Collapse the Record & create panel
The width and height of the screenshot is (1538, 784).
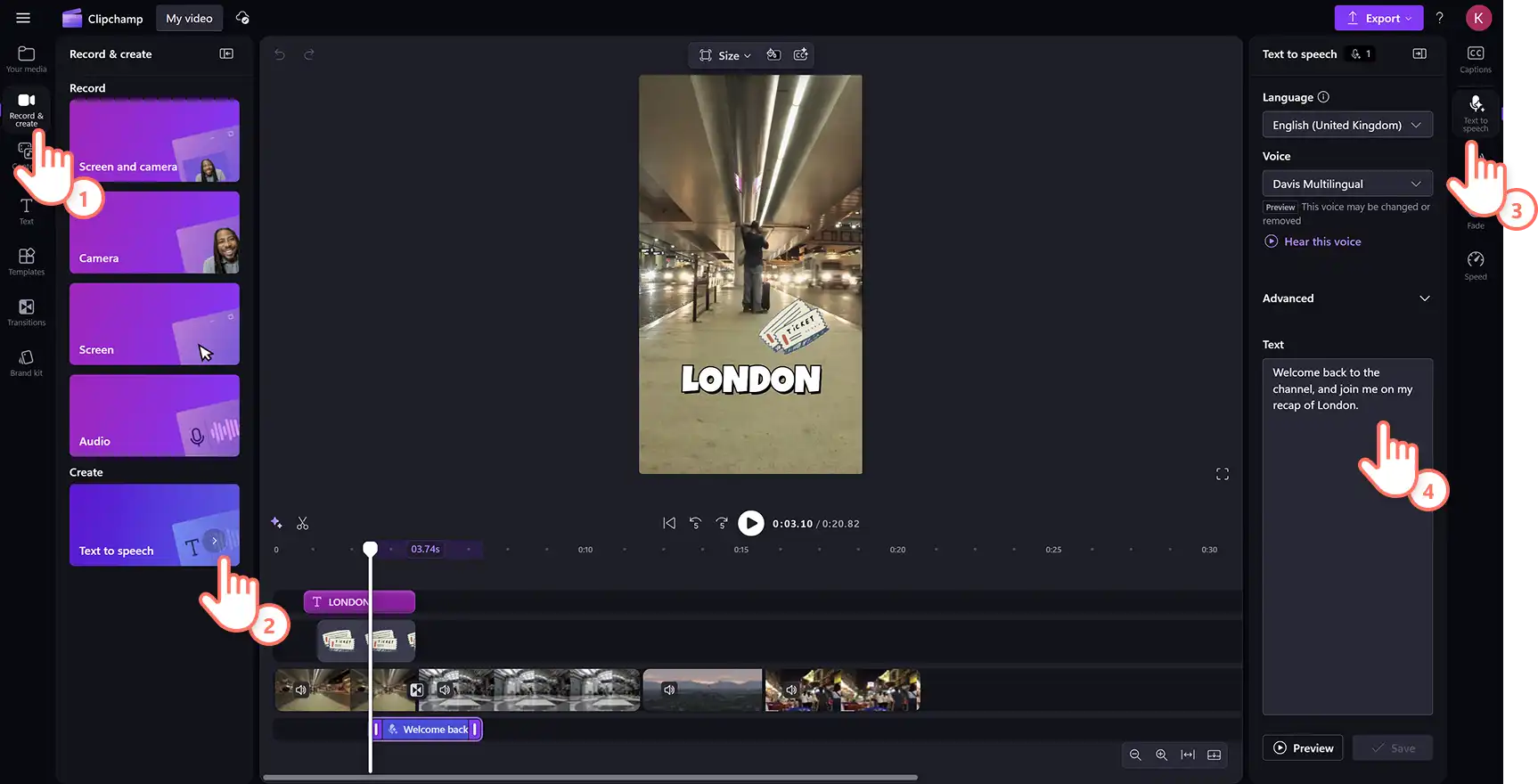(x=226, y=53)
